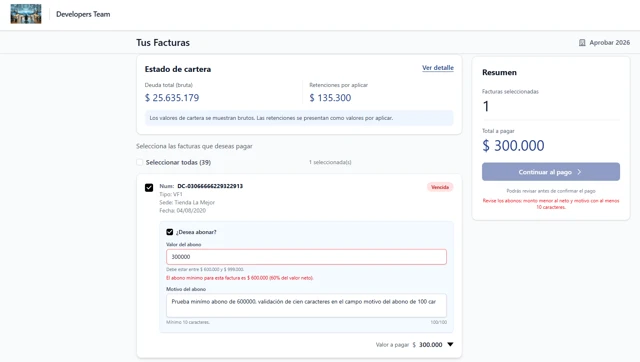Click the Sede: Tienda La Mejor line
This screenshot has height=362, width=640.
pyautogui.click(x=187, y=202)
